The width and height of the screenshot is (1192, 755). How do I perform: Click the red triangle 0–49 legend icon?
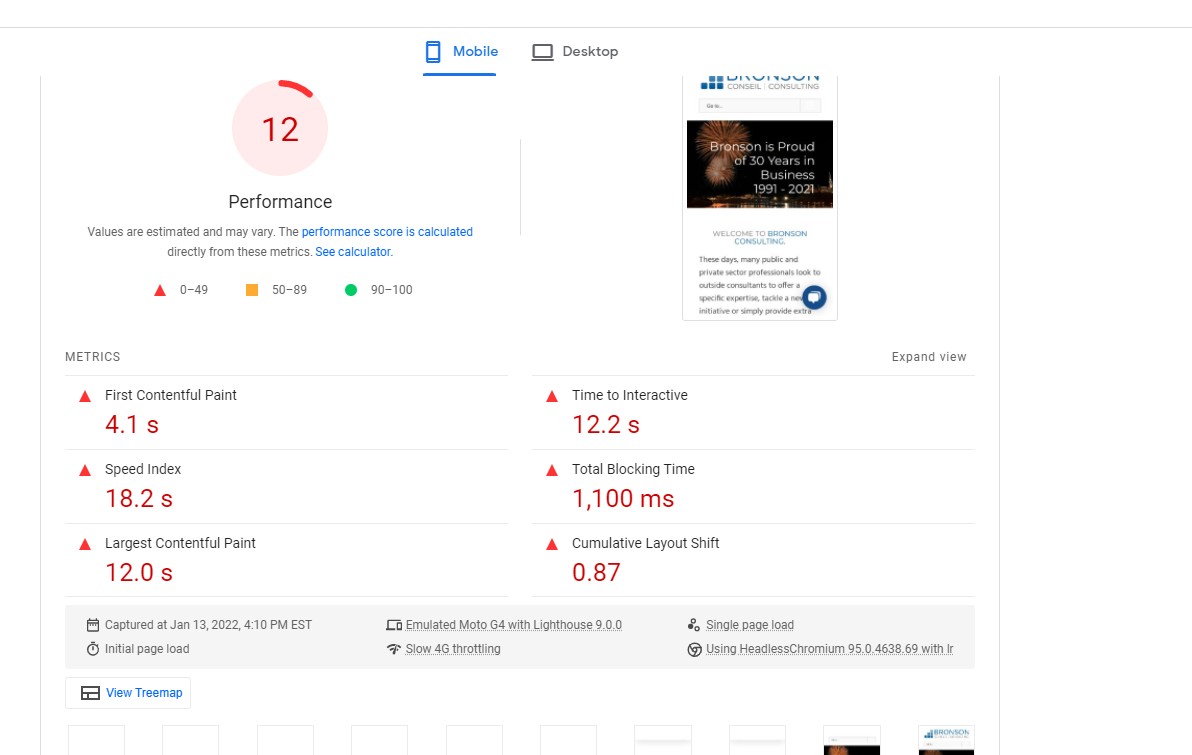tap(160, 290)
